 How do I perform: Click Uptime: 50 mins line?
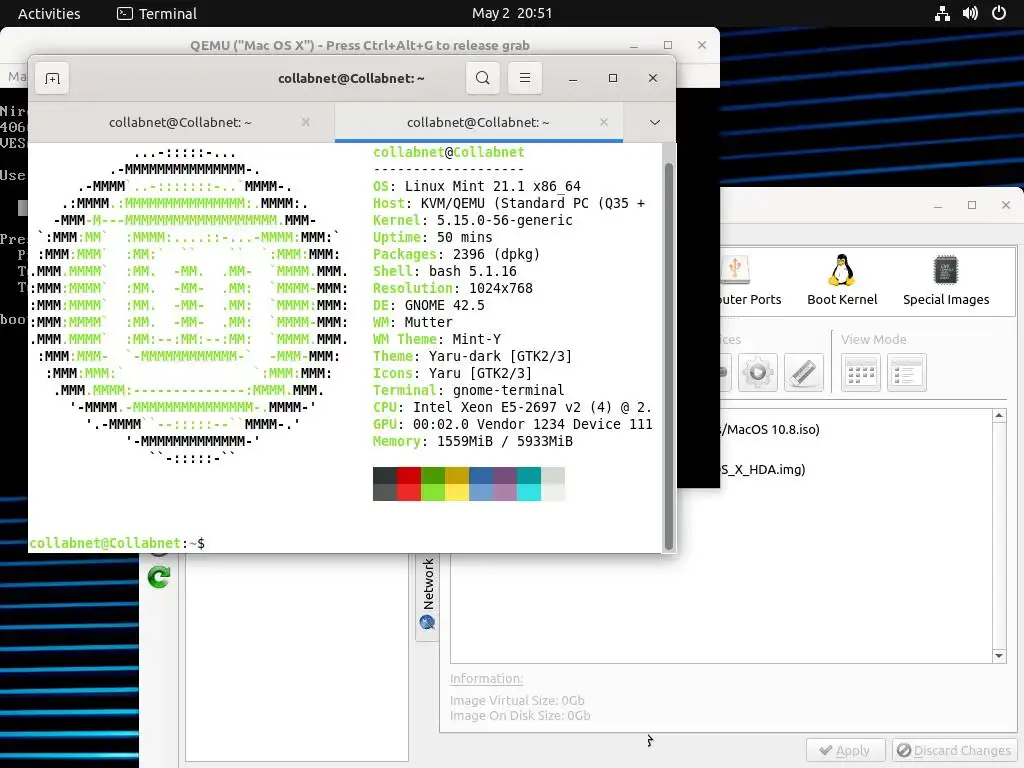coord(432,237)
